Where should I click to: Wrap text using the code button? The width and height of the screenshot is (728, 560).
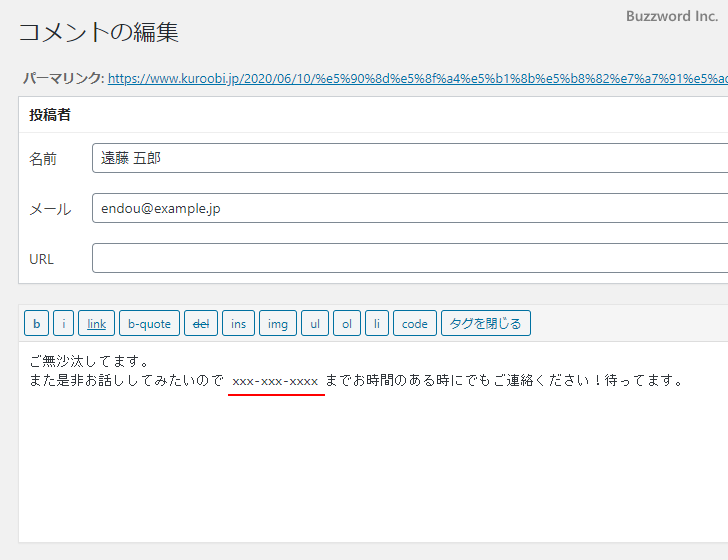tap(414, 323)
